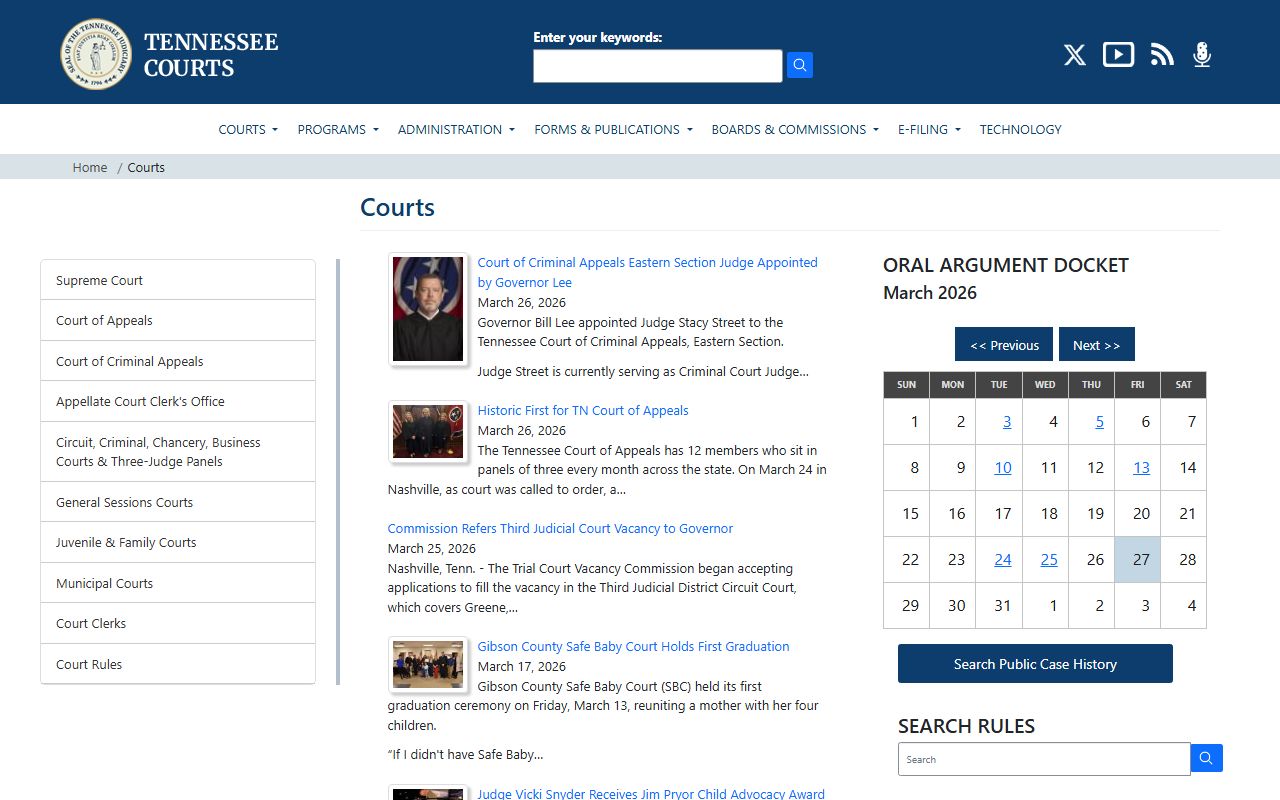Image resolution: width=1280 pixels, height=800 pixels.
Task: Open Court Rules sidebar item
Action: (178, 664)
